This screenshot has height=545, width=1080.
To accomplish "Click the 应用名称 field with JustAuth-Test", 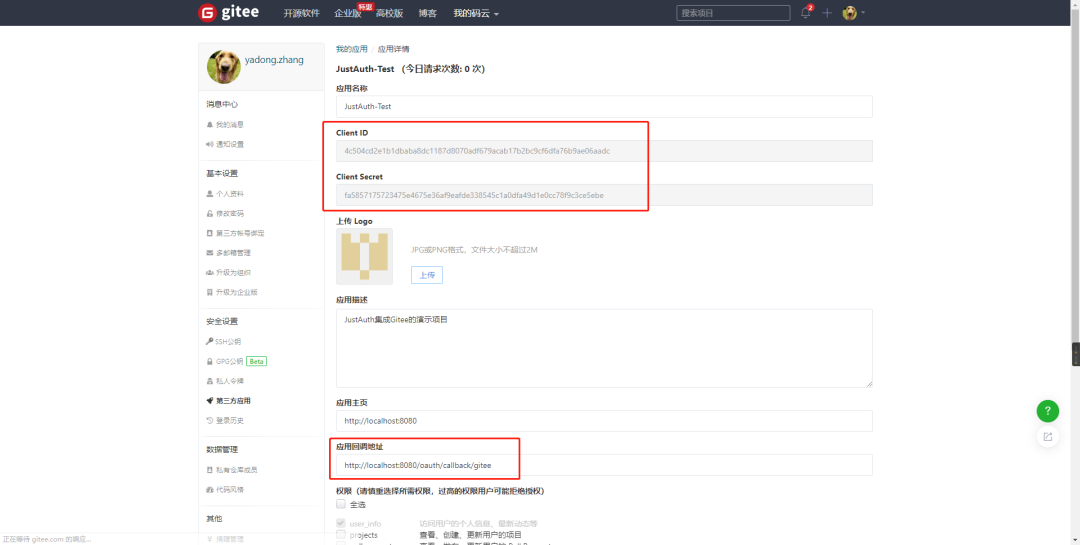I will coord(604,107).
